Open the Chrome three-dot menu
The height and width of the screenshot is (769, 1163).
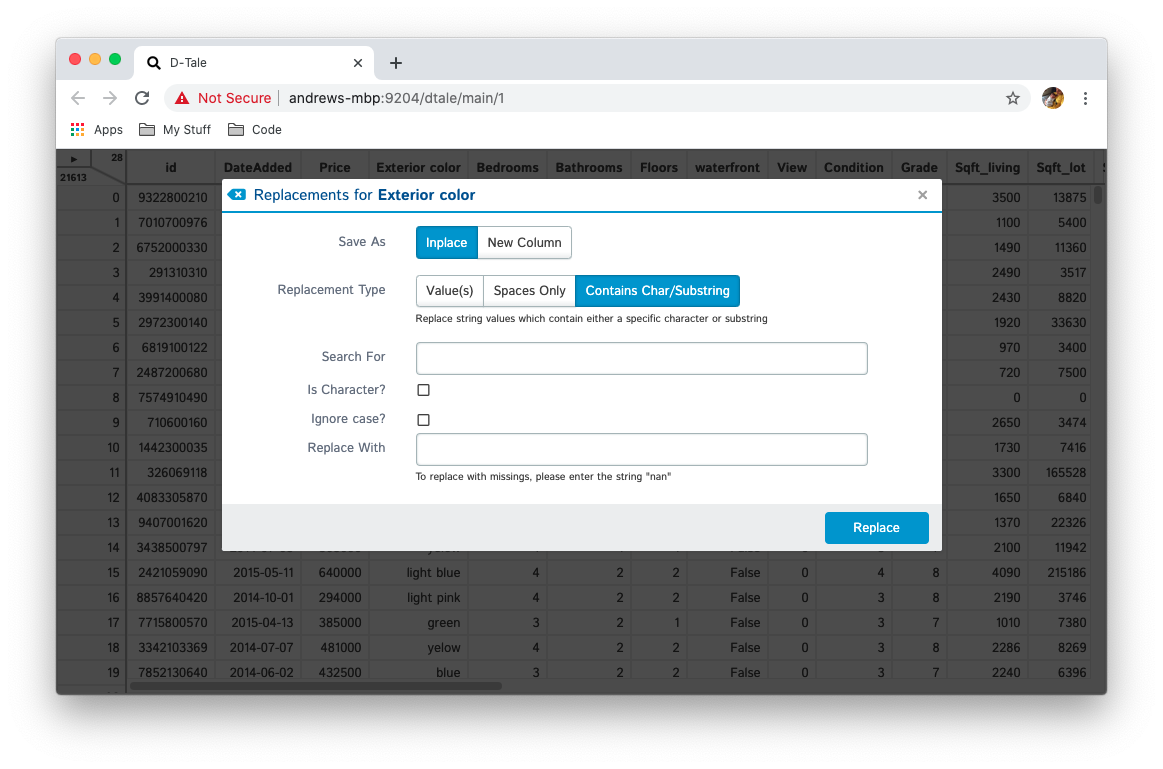[x=1085, y=98]
